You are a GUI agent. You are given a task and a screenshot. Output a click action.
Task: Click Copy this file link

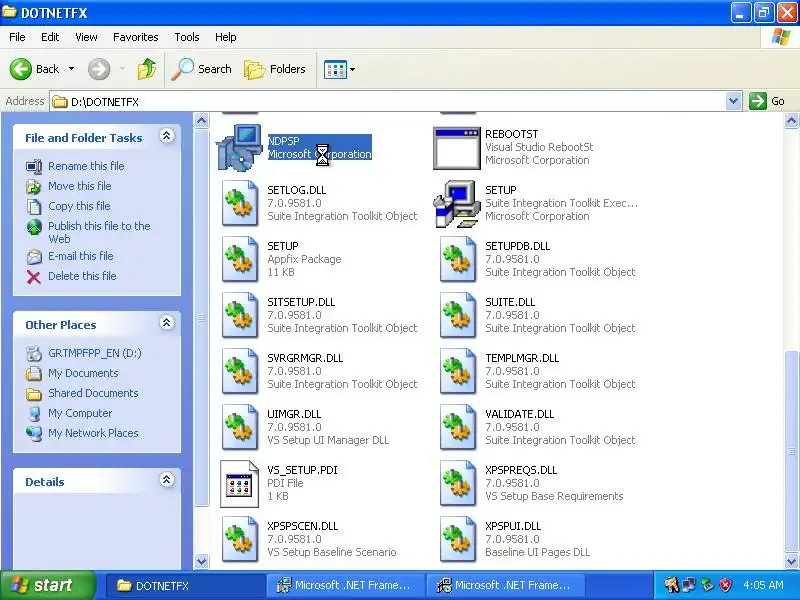coord(79,206)
